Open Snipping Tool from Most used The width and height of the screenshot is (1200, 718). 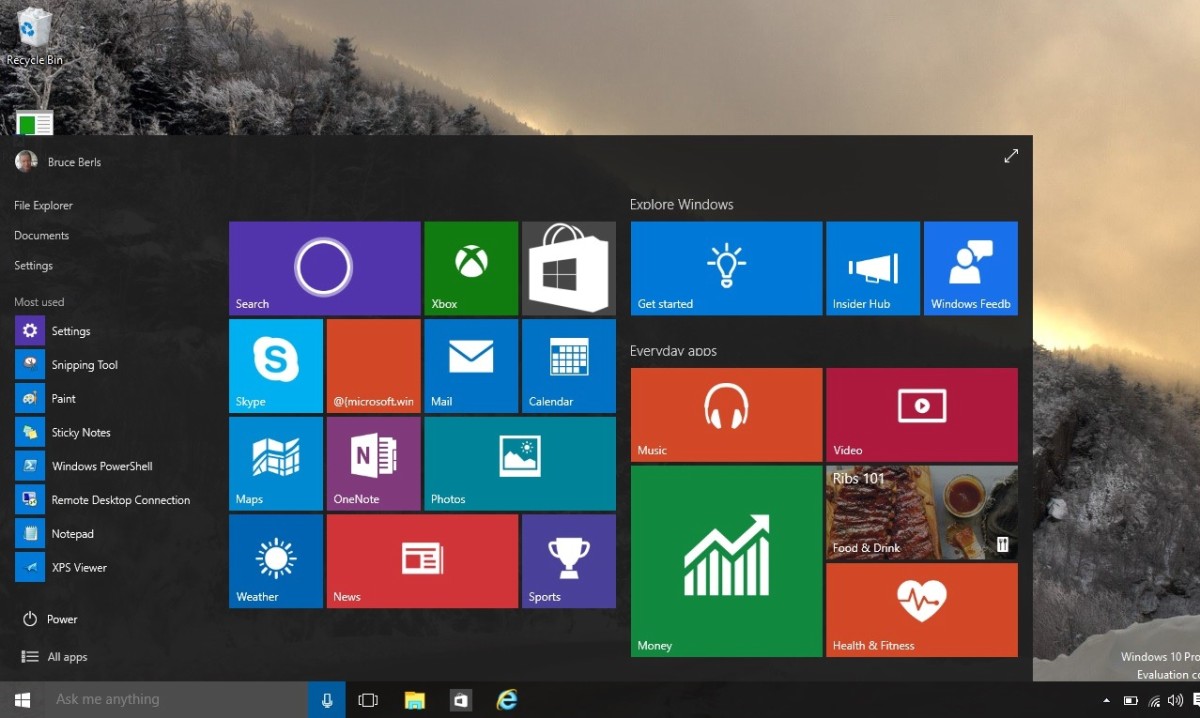click(x=84, y=365)
